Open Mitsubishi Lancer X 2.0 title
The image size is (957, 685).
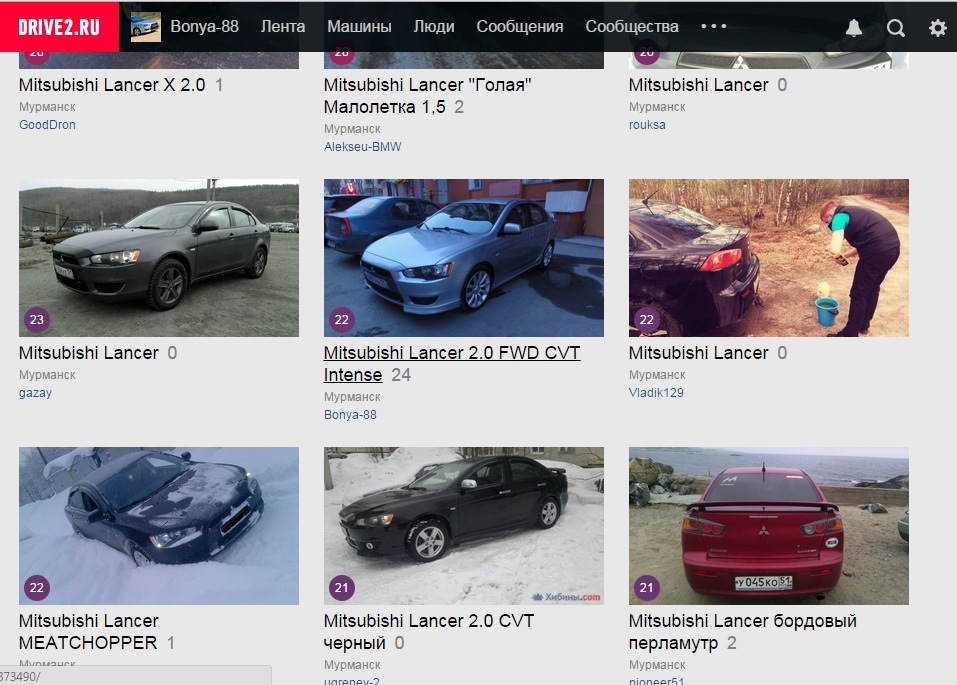coord(112,85)
